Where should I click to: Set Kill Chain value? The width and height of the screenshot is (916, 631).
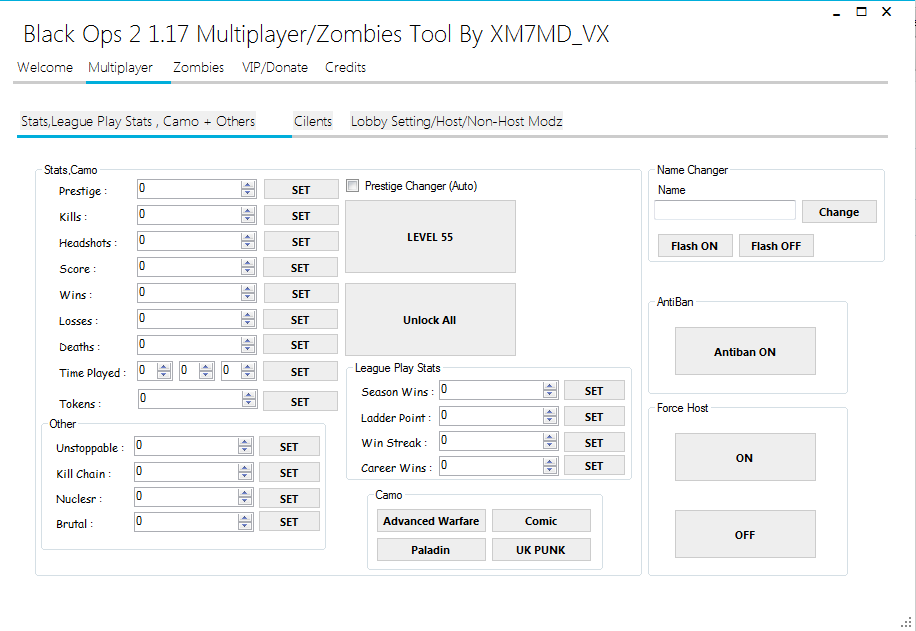[x=289, y=472]
